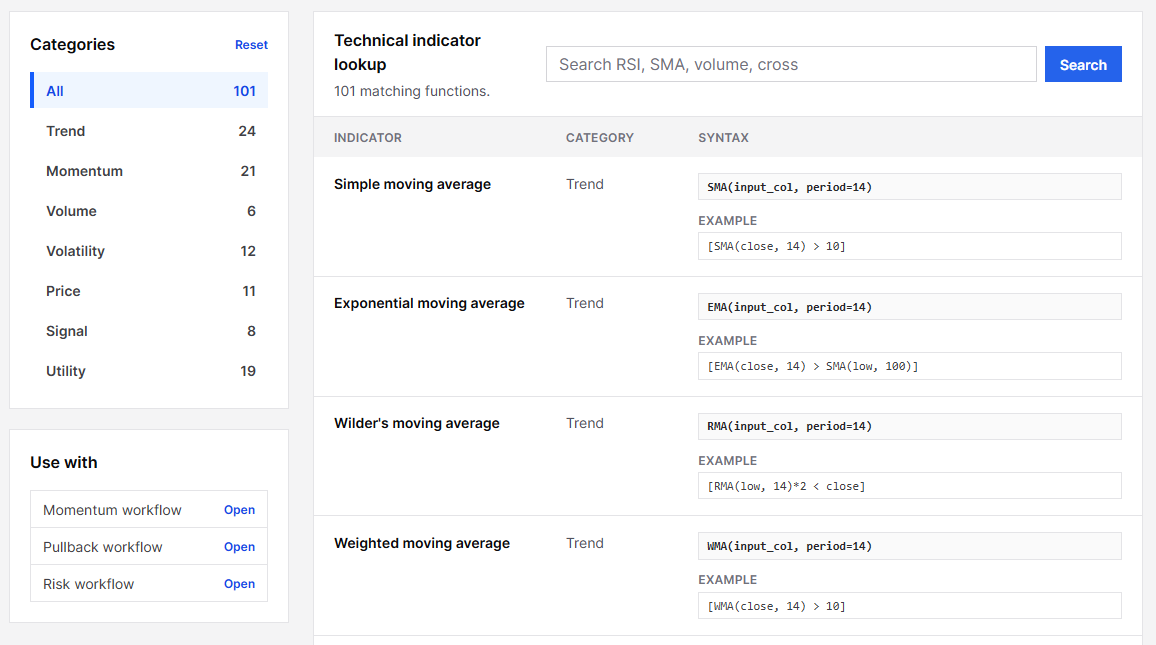Click the RMA(input_col, period=14) syntax box

[x=910, y=426]
